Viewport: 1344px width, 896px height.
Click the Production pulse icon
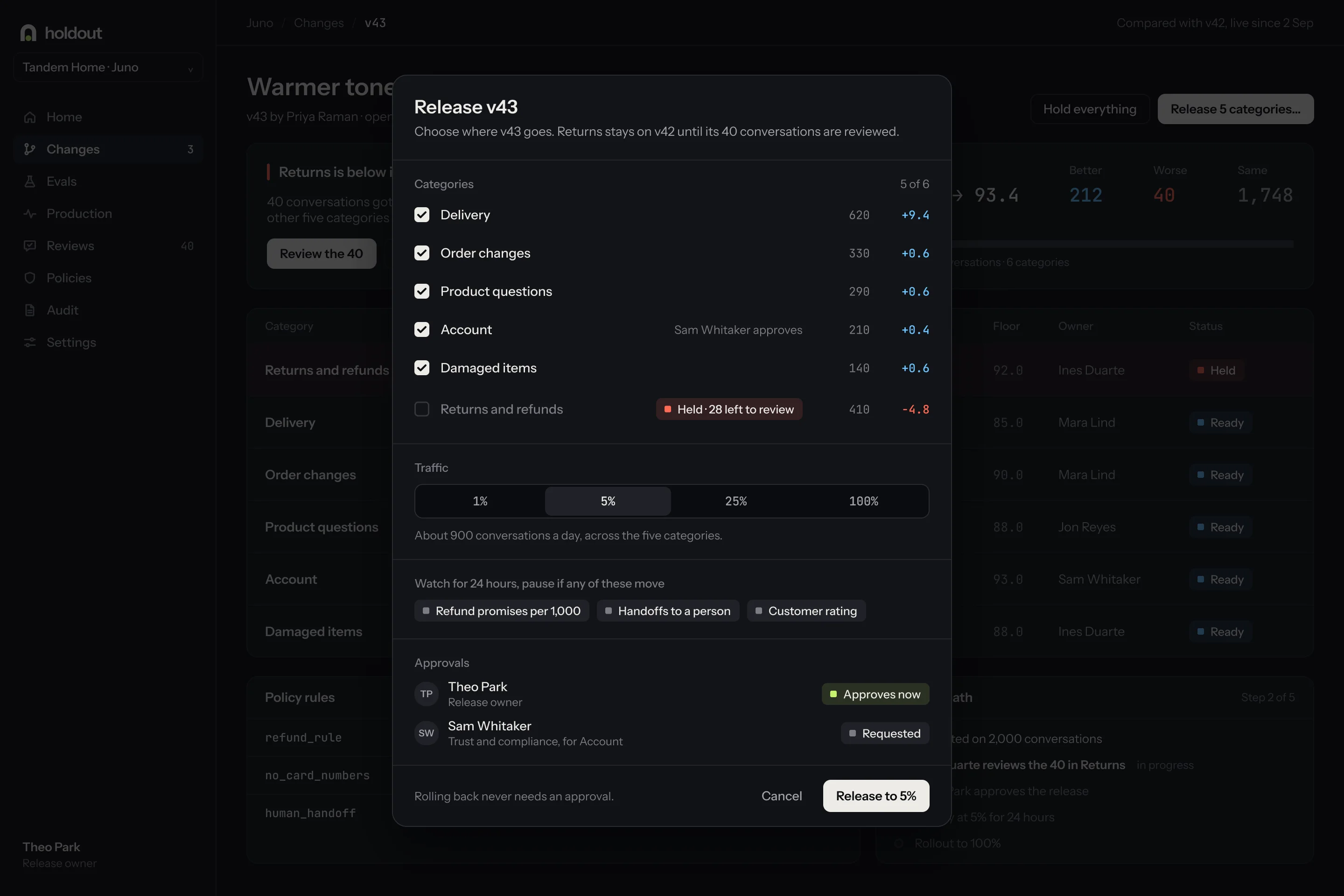pyautogui.click(x=30, y=214)
